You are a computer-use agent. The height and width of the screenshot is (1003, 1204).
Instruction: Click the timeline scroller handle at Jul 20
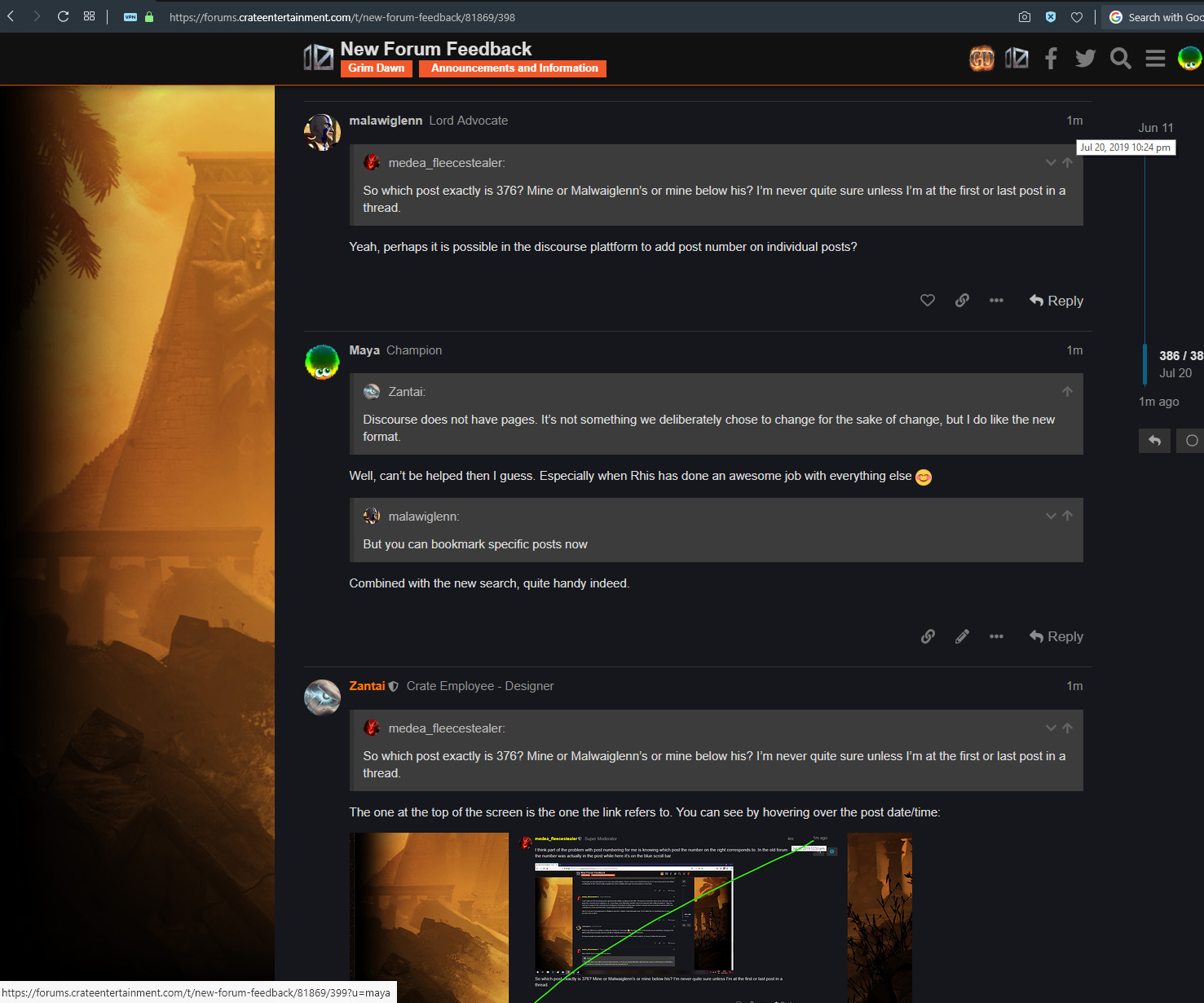tap(1145, 364)
